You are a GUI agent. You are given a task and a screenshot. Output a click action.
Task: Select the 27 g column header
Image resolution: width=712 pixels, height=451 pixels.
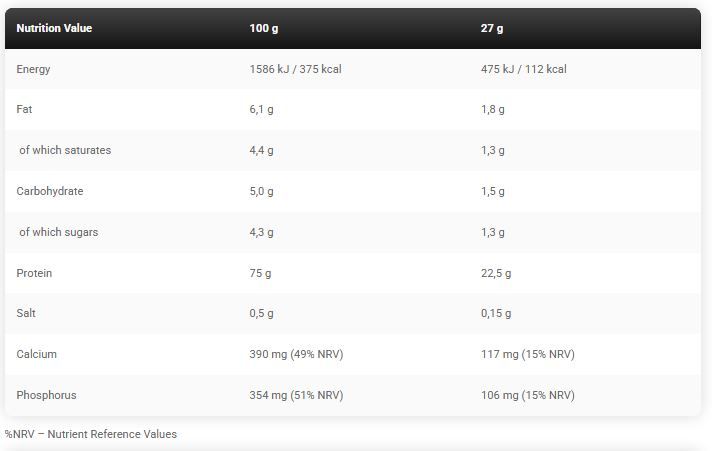pos(492,28)
